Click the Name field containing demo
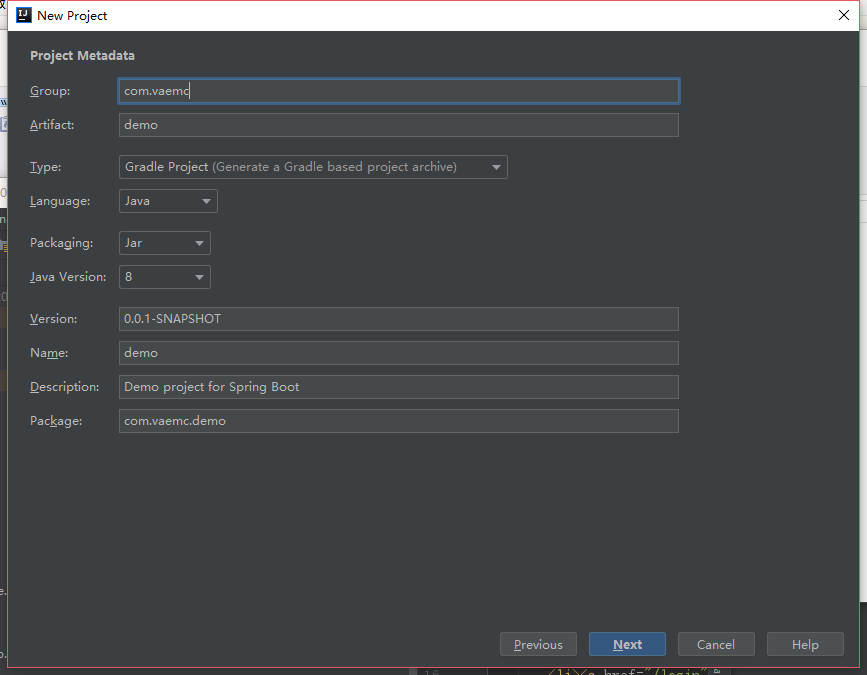The image size is (867, 675). click(399, 353)
